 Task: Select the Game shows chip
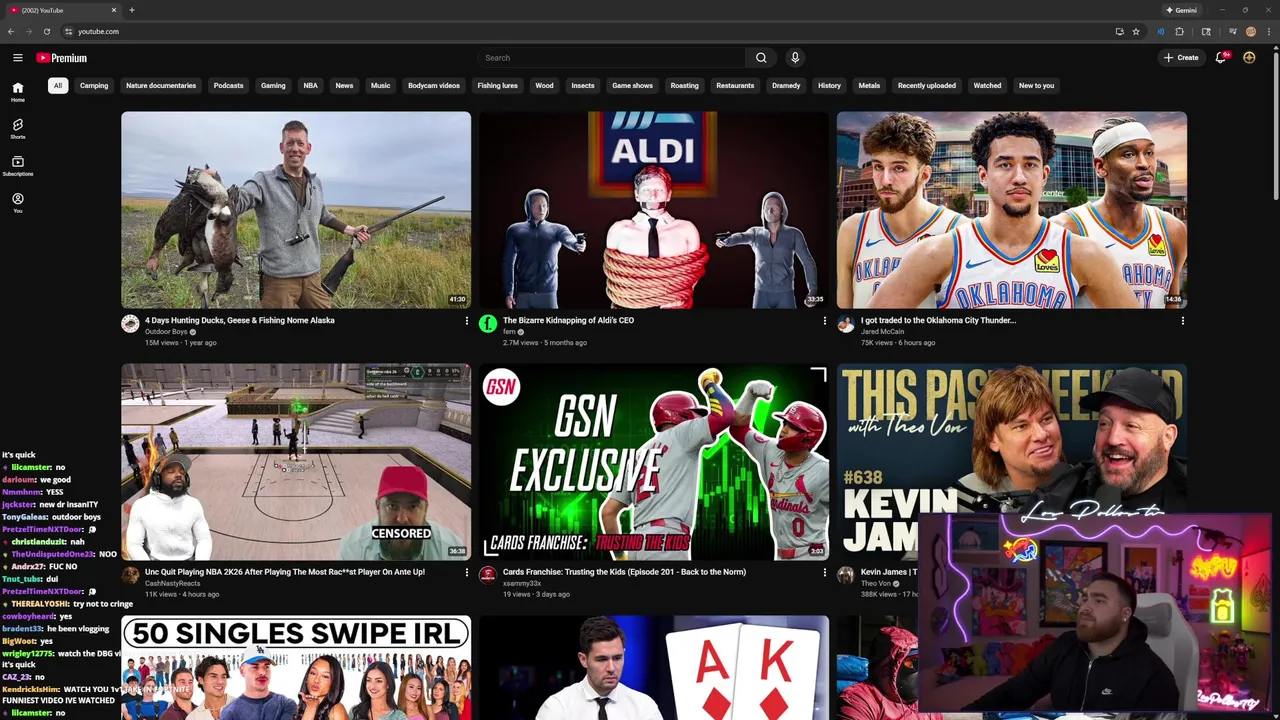[632, 86]
